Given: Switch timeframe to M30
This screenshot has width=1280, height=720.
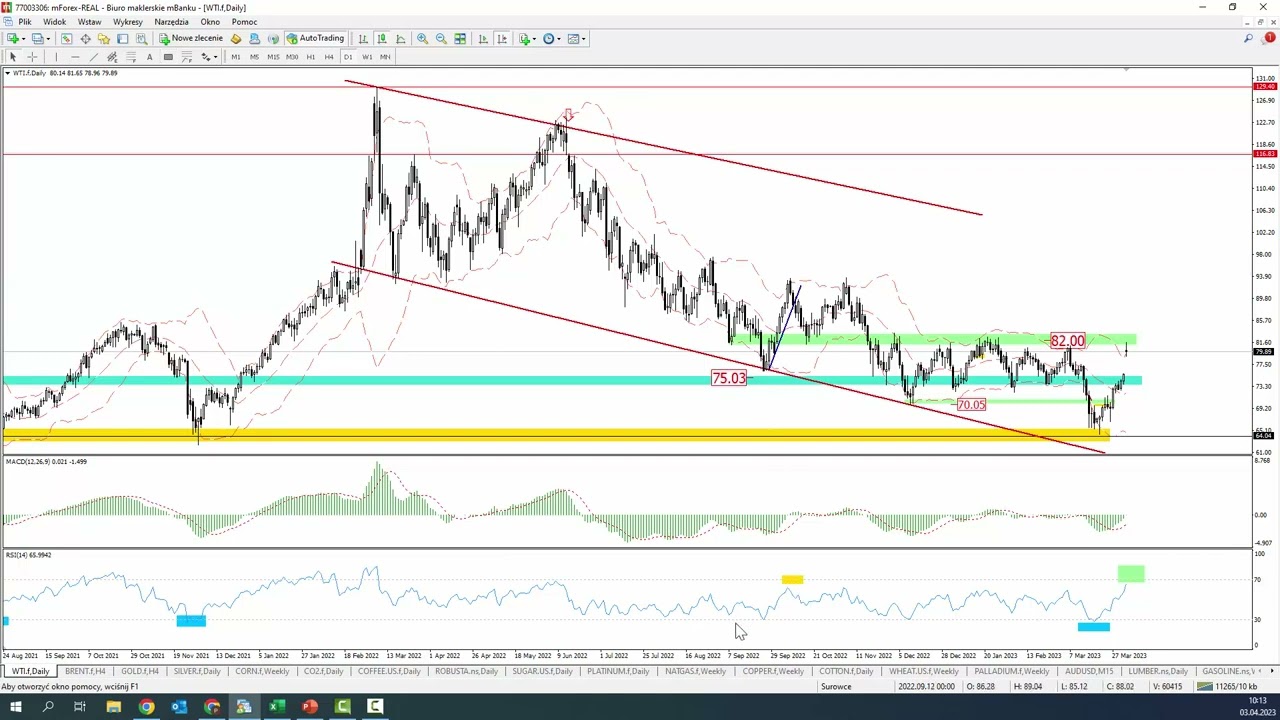Looking at the screenshot, I should [x=292, y=57].
